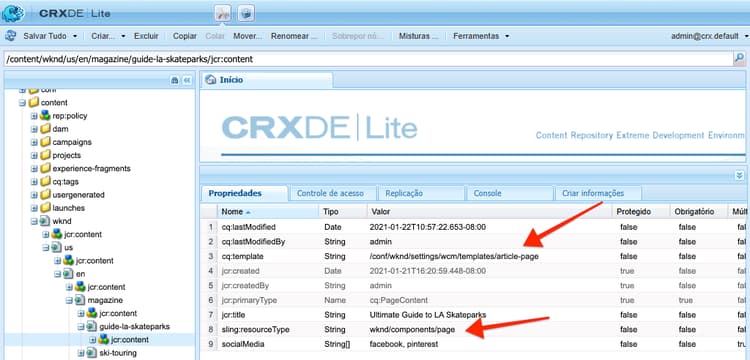Click the Protegido column header
Screen dimensions: 750x360
pos(641,211)
